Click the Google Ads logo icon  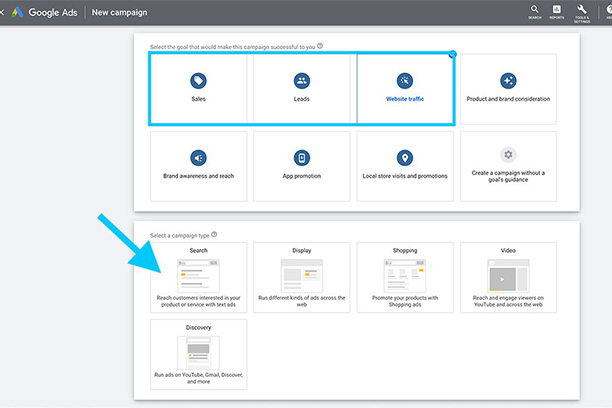(17, 12)
